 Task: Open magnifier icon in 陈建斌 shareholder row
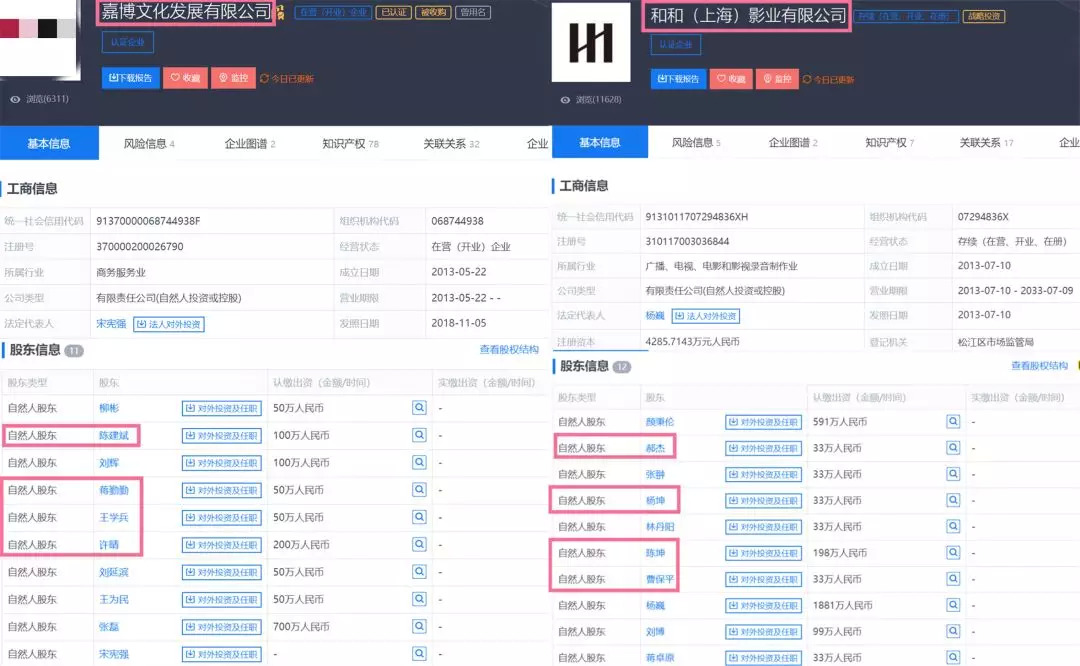point(419,435)
